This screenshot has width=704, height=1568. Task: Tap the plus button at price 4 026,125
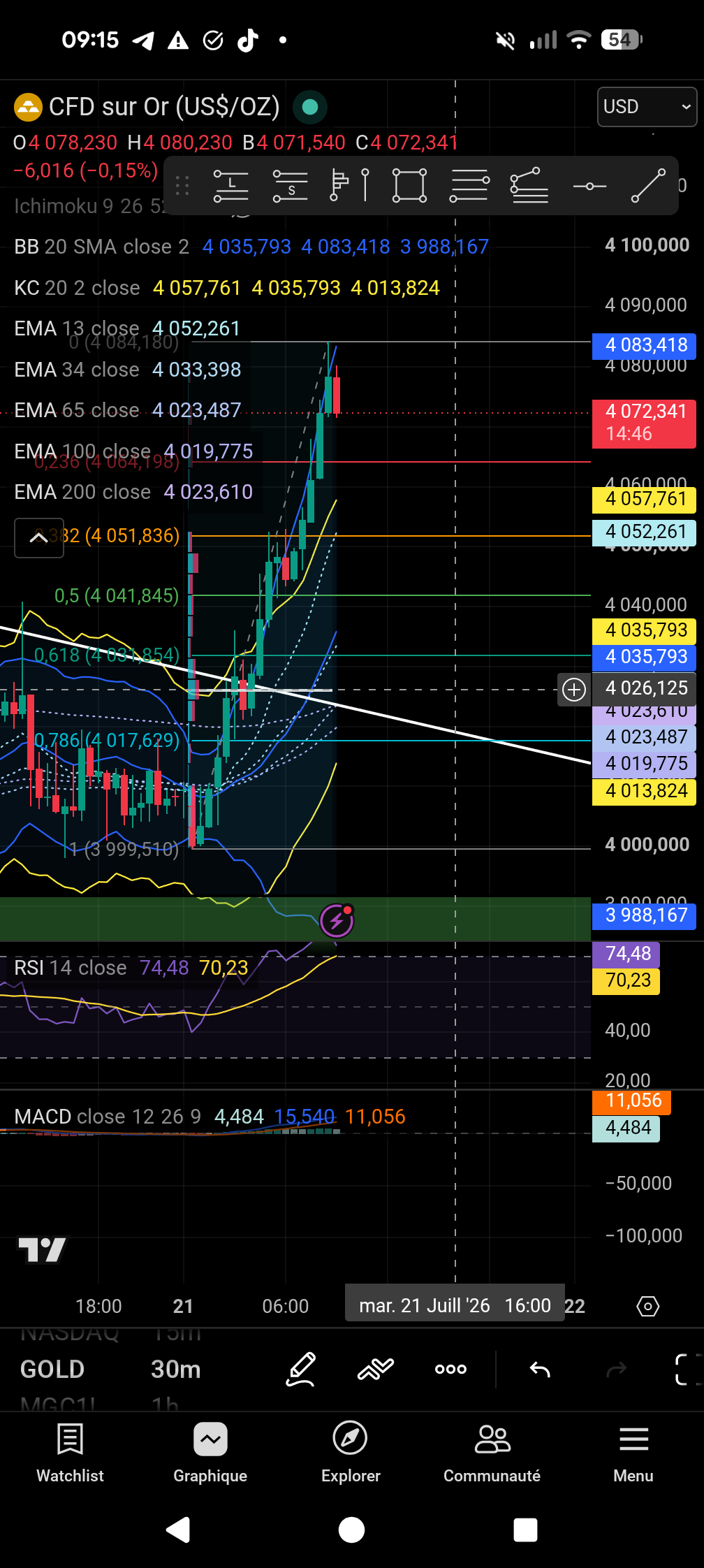pyautogui.click(x=574, y=690)
